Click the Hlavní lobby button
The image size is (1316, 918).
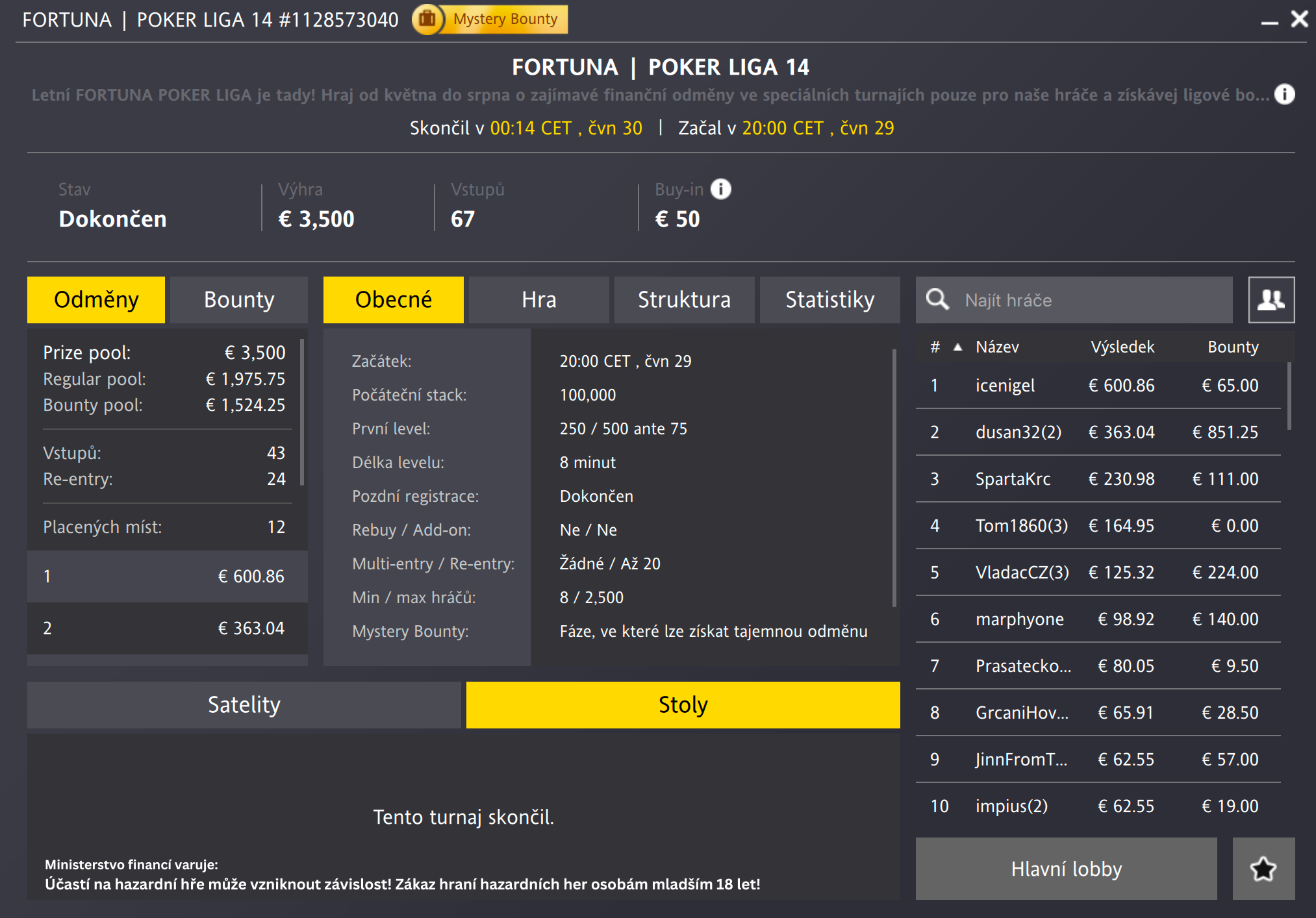click(x=1066, y=868)
